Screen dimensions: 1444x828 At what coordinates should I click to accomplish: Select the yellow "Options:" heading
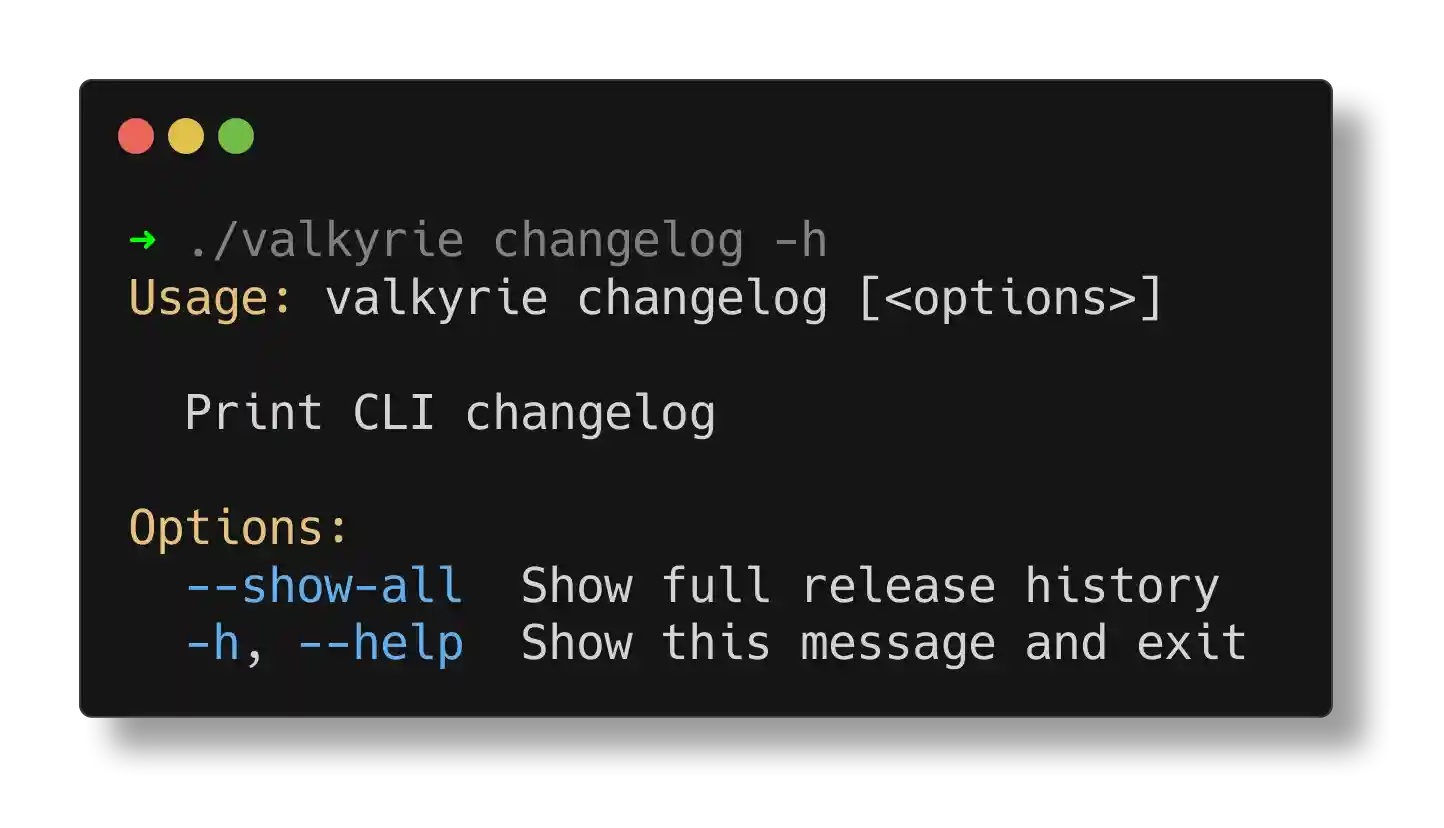pyautogui.click(x=239, y=528)
